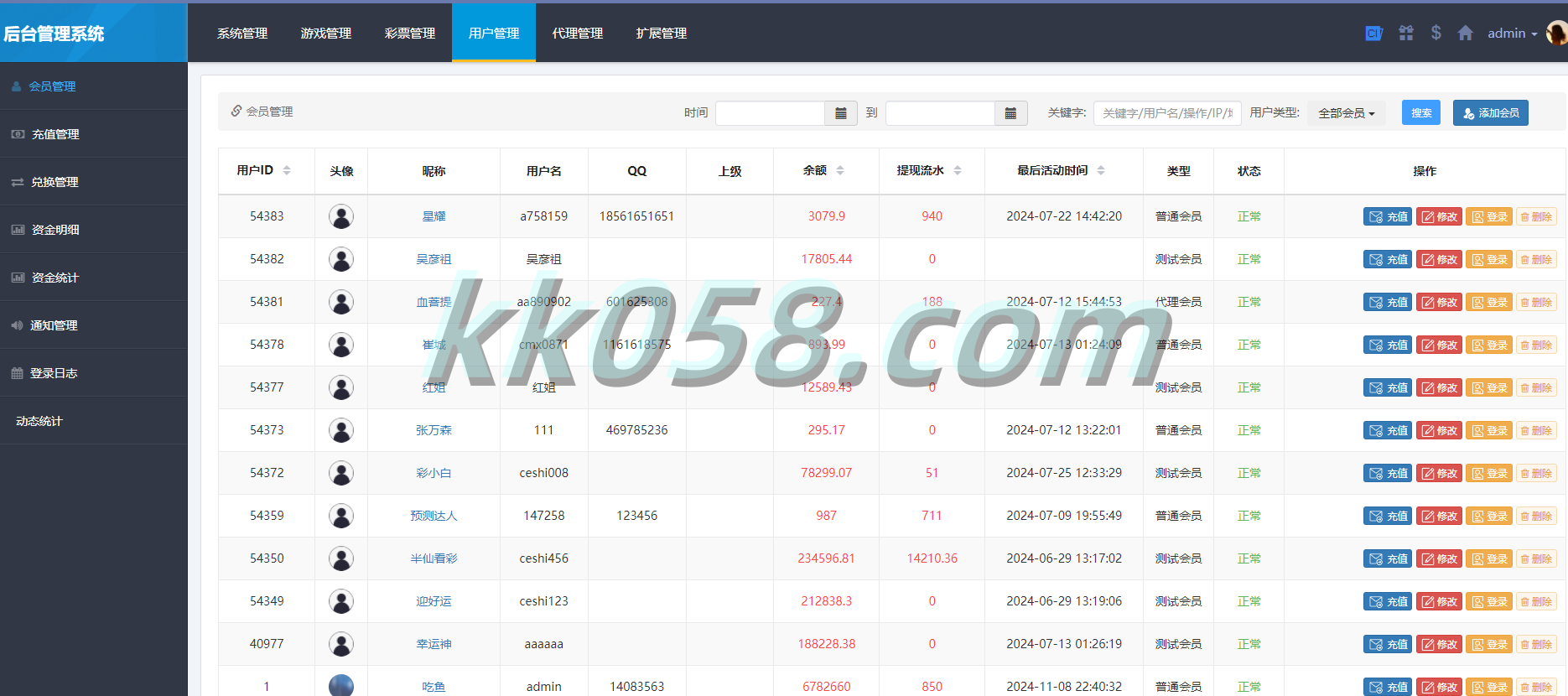This screenshot has height=696, width=1568.
Task: Open nickname link 吴彦祖
Action: coord(434,259)
